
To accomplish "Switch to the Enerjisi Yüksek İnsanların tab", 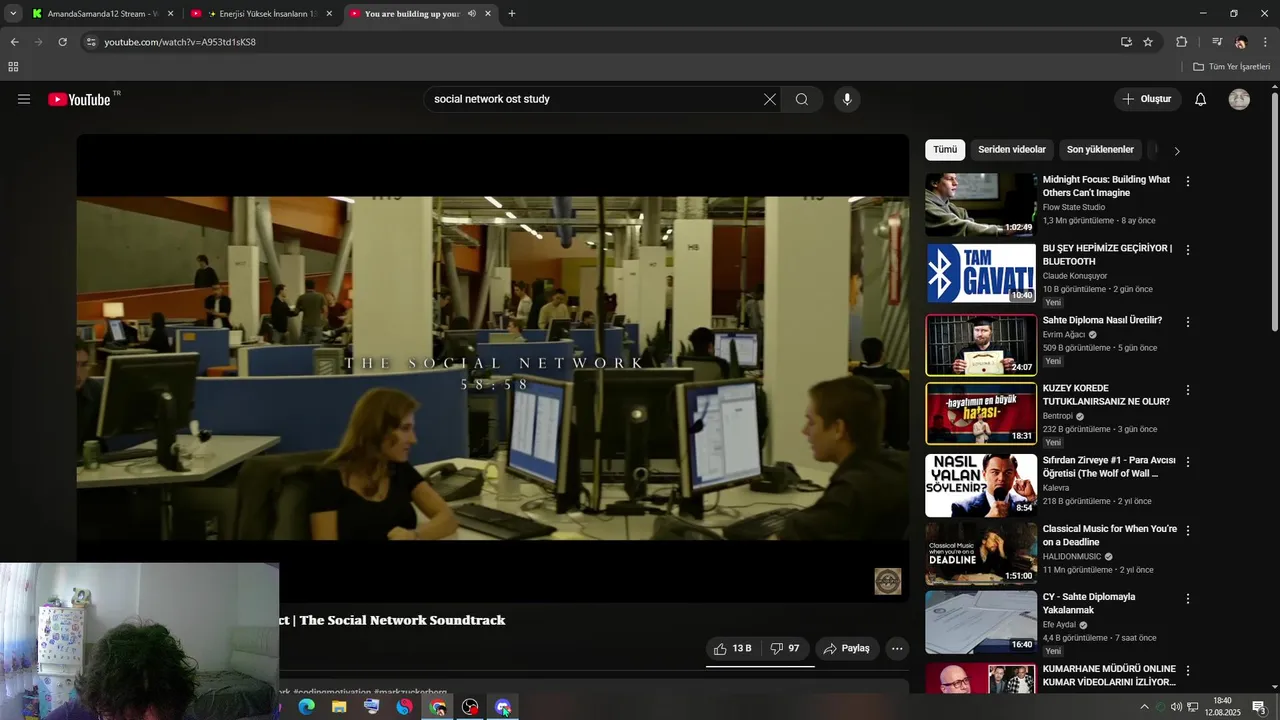I will pyautogui.click(x=262, y=14).
